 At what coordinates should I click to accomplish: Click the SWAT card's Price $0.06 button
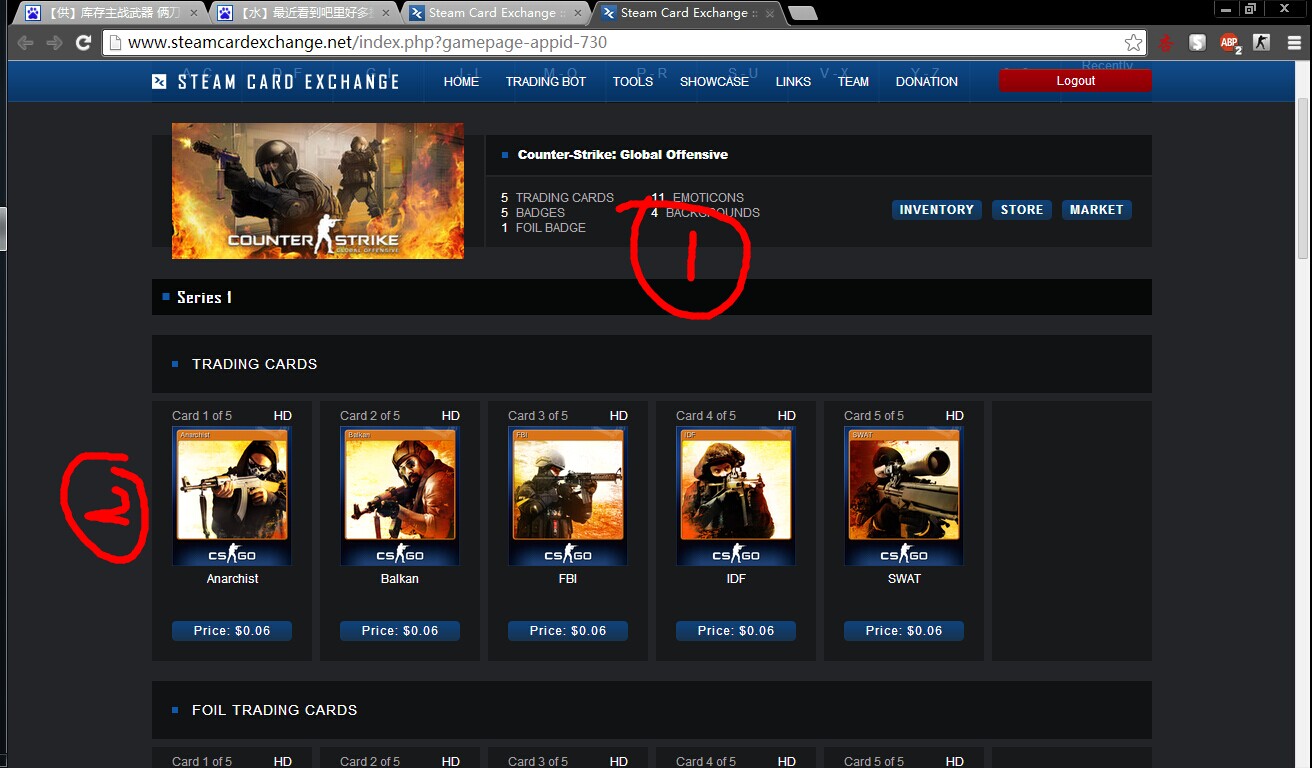(x=904, y=631)
